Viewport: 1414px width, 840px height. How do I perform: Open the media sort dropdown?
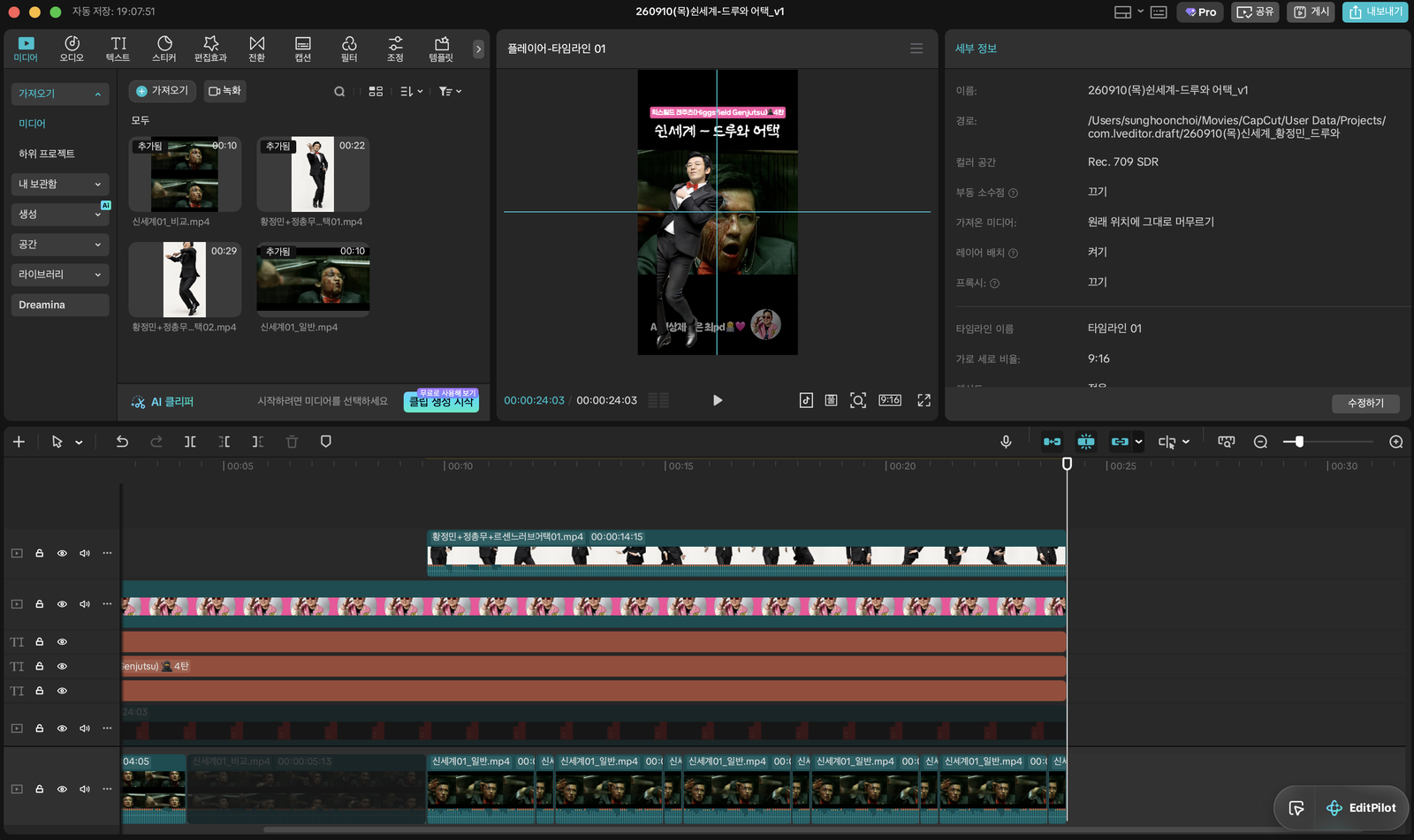(x=411, y=91)
